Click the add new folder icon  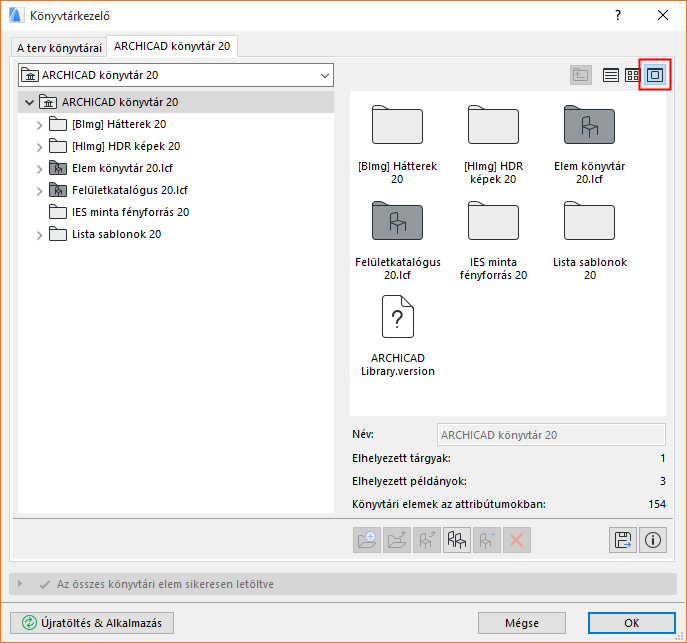[367, 540]
